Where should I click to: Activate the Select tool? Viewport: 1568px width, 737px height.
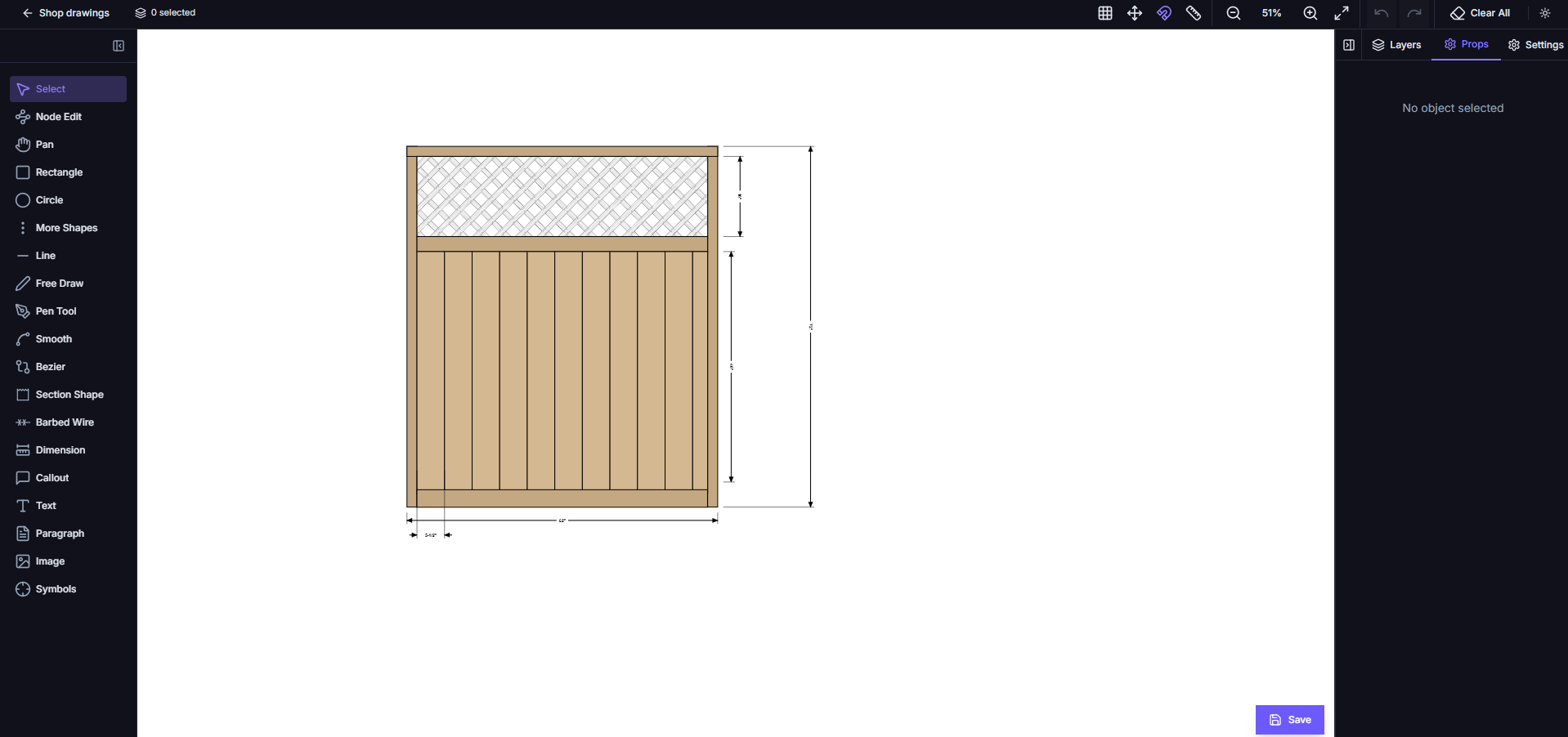click(x=68, y=89)
